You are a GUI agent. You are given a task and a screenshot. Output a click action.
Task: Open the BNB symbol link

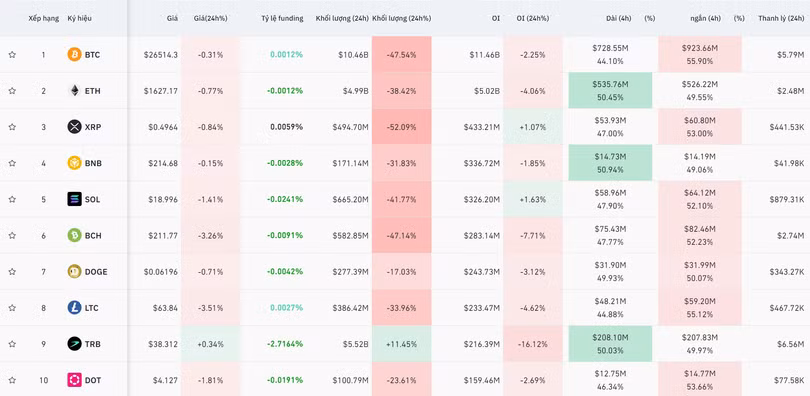tap(93, 163)
